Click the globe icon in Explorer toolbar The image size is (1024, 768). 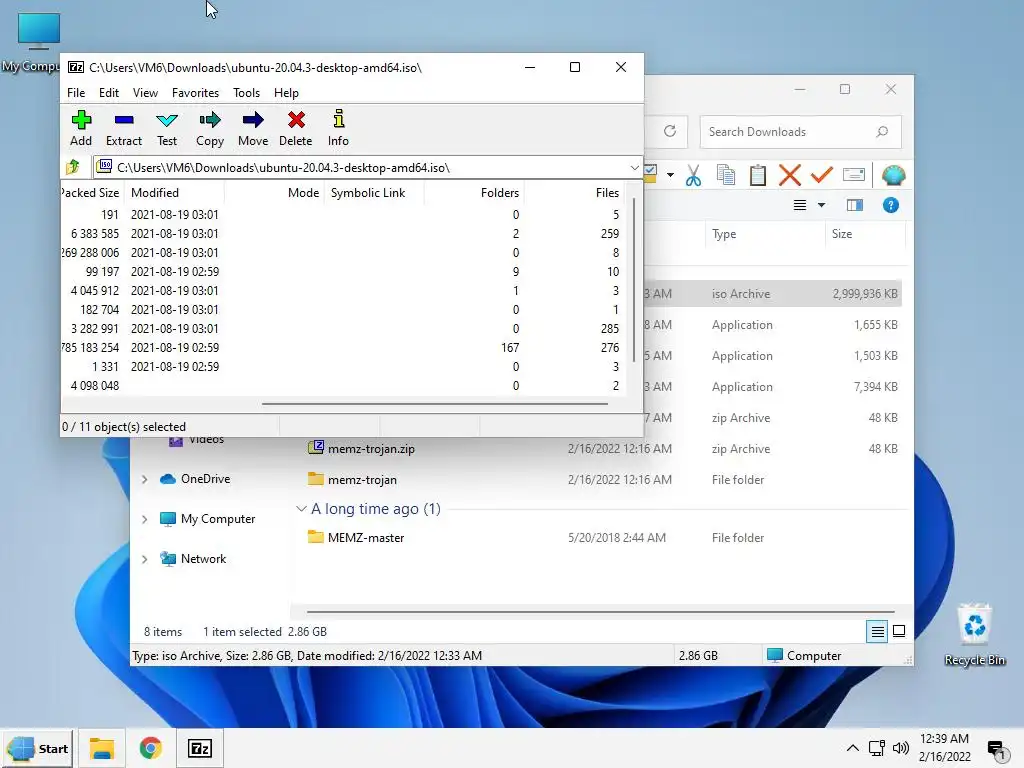coord(893,175)
